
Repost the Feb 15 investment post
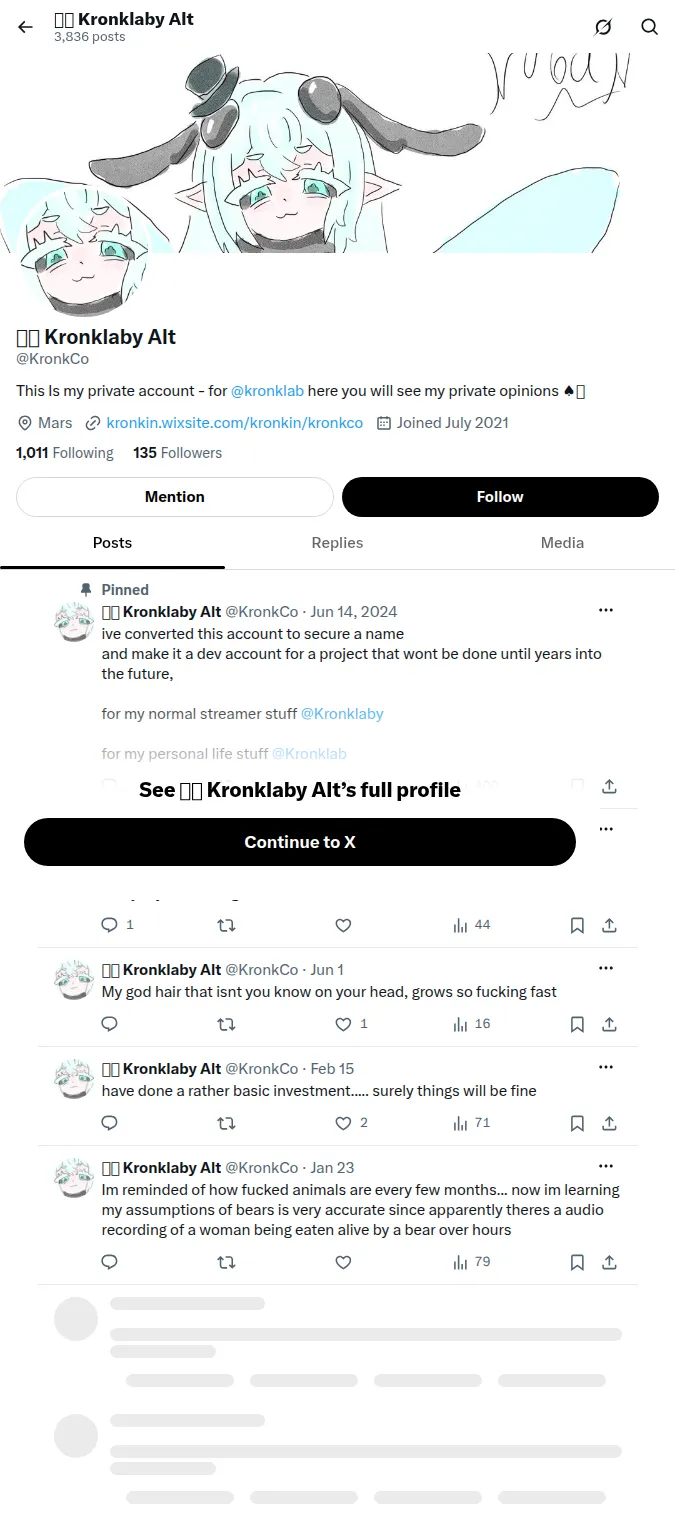[227, 1123]
